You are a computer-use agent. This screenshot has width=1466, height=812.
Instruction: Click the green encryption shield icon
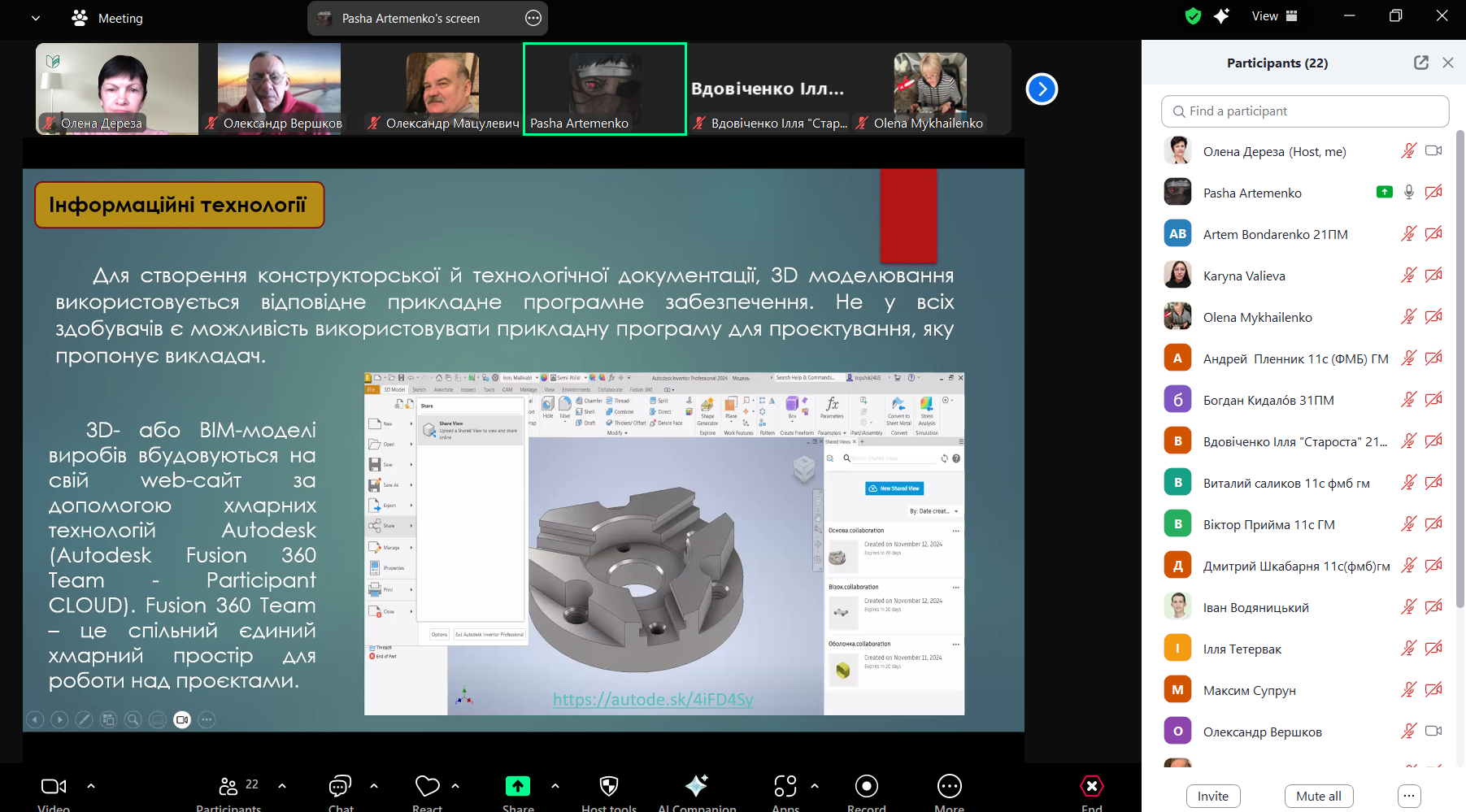1193,16
